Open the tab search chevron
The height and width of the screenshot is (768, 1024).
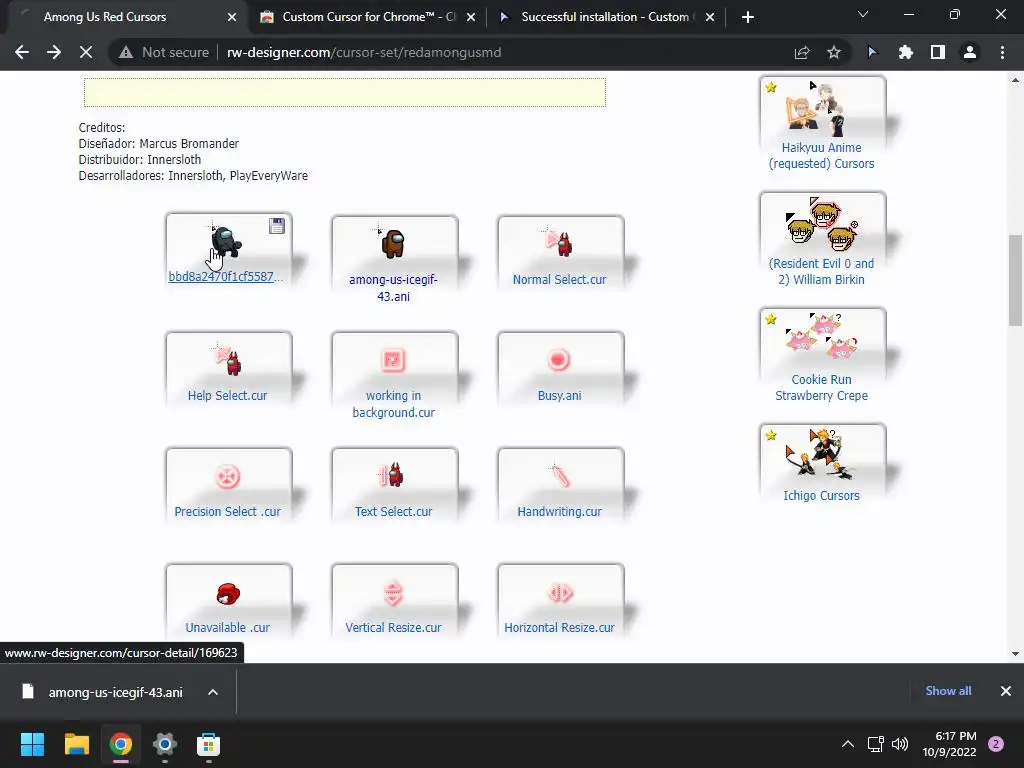point(863,14)
